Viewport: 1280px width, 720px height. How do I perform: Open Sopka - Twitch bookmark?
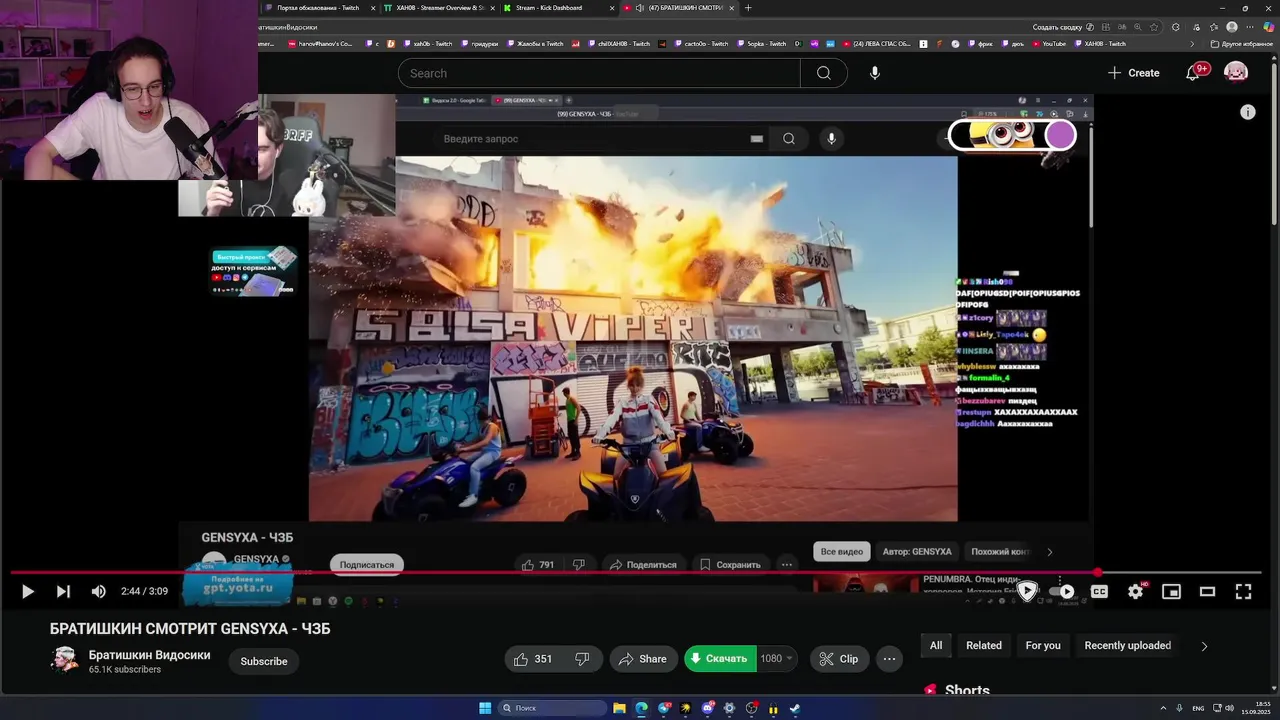point(760,44)
